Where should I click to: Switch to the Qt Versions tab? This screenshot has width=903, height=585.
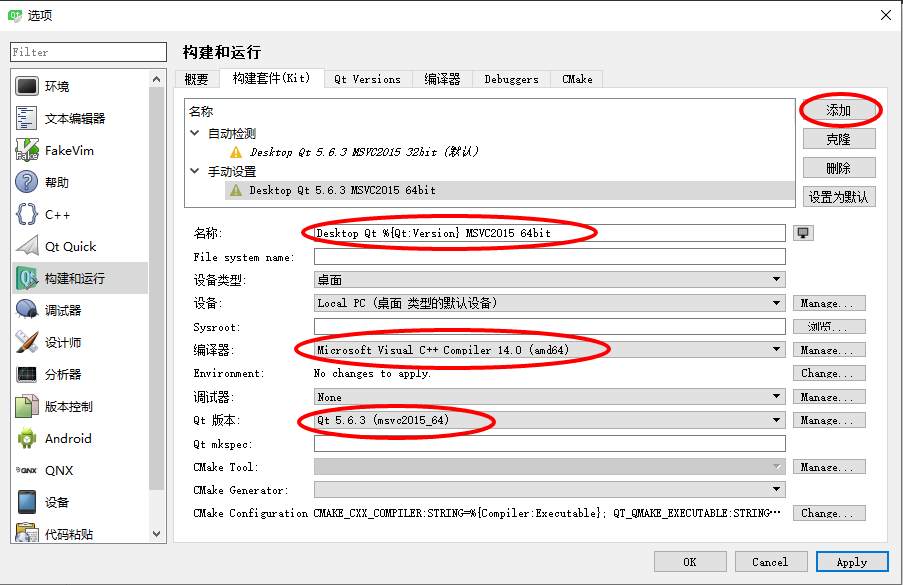tap(367, 79)
